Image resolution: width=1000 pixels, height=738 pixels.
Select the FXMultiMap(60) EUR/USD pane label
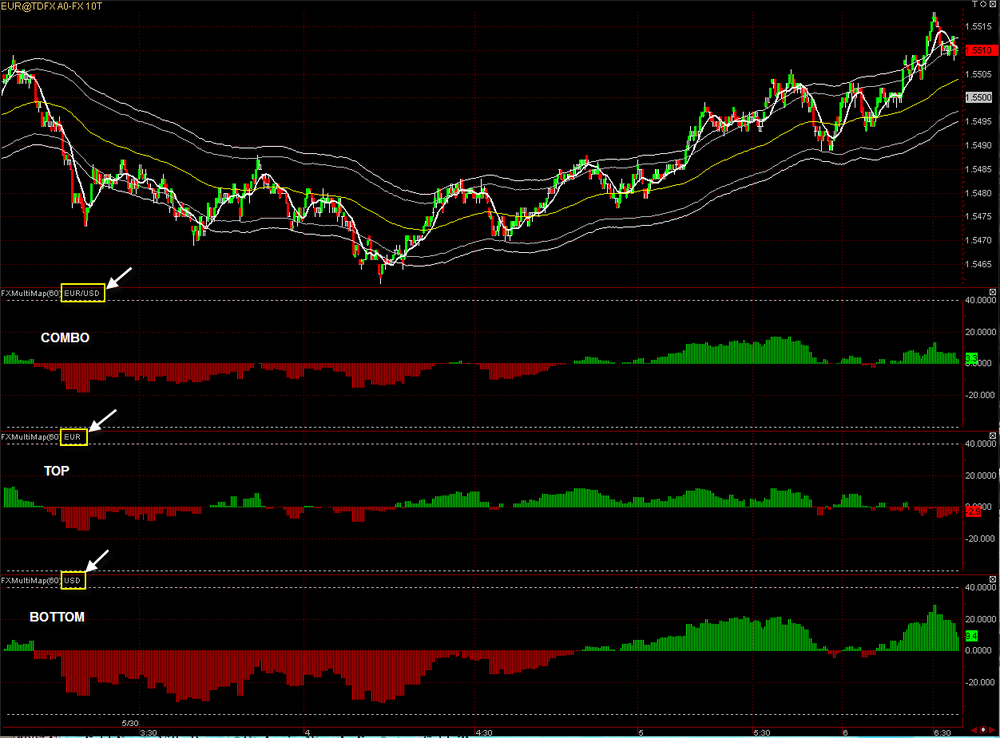click(x=50, y=293)
